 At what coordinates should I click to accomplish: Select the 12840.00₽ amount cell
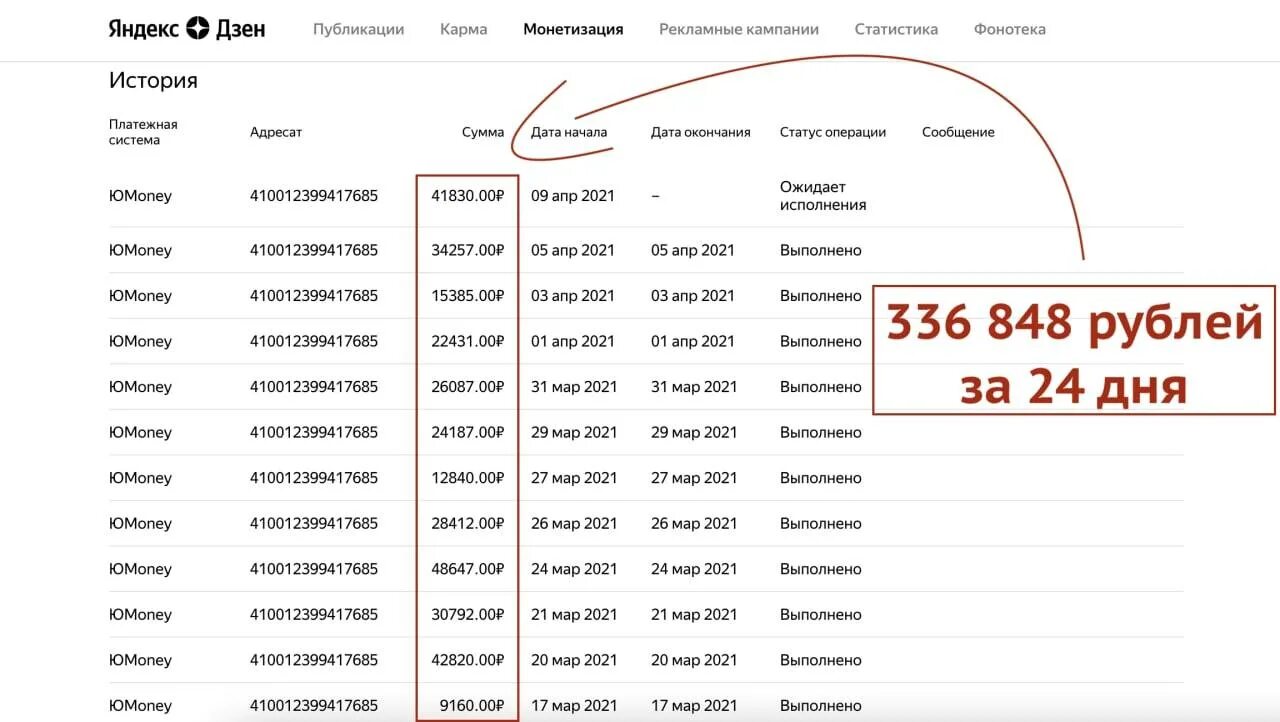point(468,478)
